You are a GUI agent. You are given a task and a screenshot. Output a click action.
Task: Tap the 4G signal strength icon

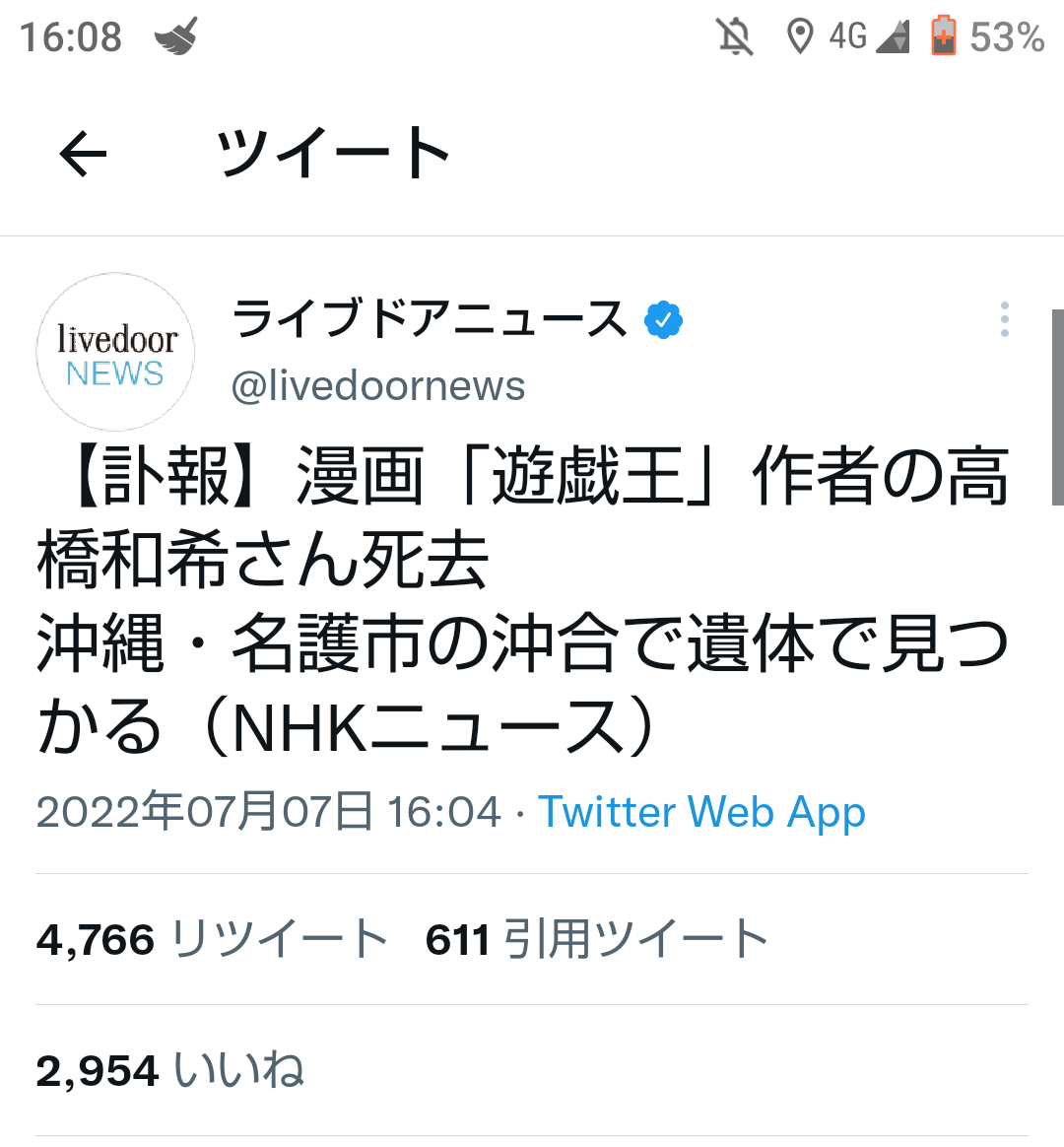[x=869, y=37]
